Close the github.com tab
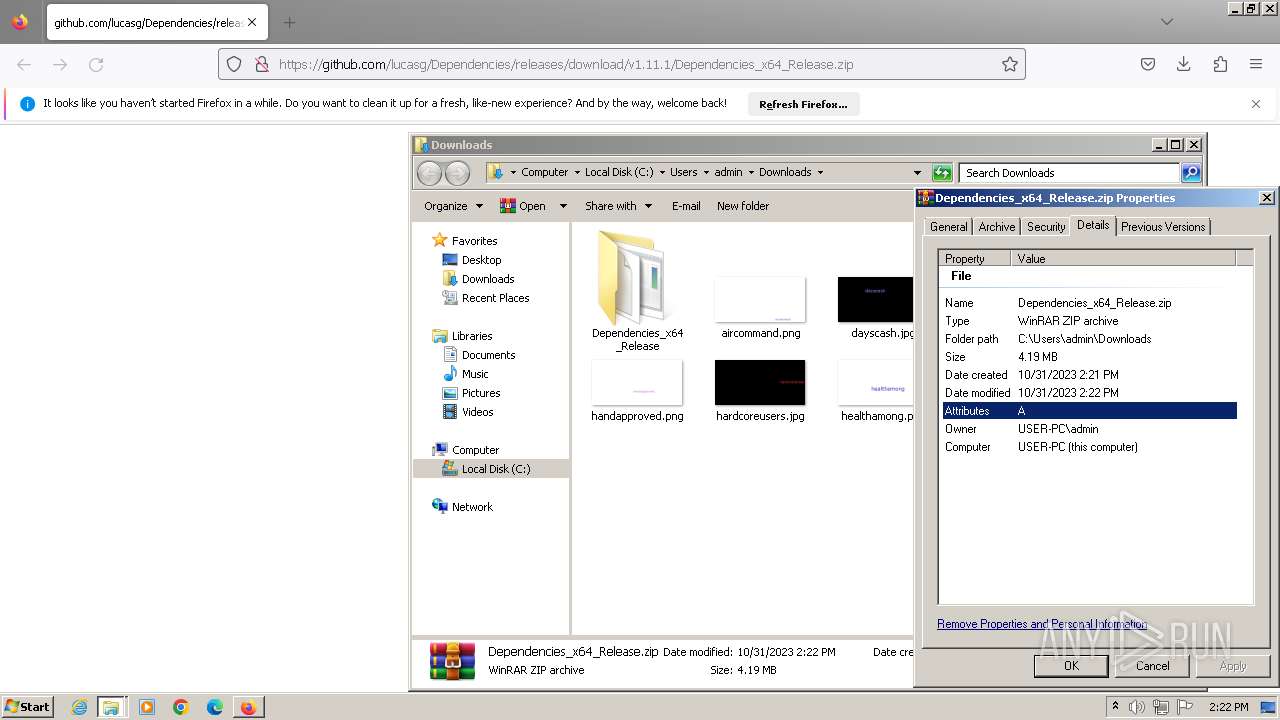1280x720 pixels. 252,22
